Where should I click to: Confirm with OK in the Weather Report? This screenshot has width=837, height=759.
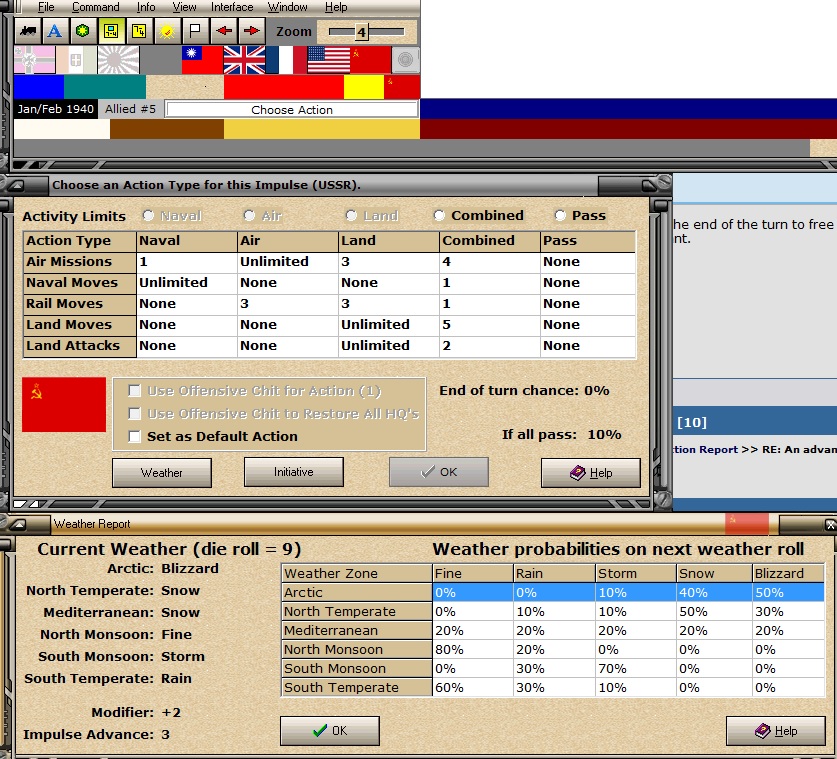[x=330, y=731]
